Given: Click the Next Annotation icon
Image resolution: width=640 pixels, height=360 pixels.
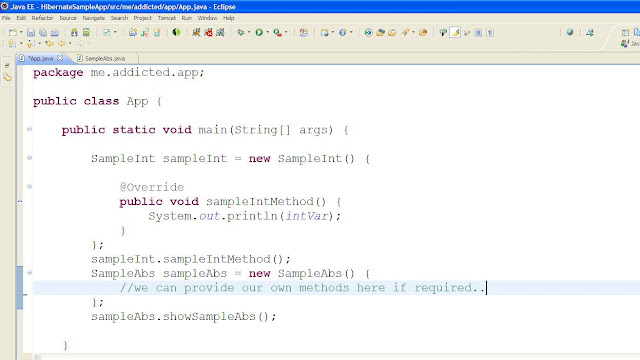Looking at the screenshot, I should (x=12, y=43).
